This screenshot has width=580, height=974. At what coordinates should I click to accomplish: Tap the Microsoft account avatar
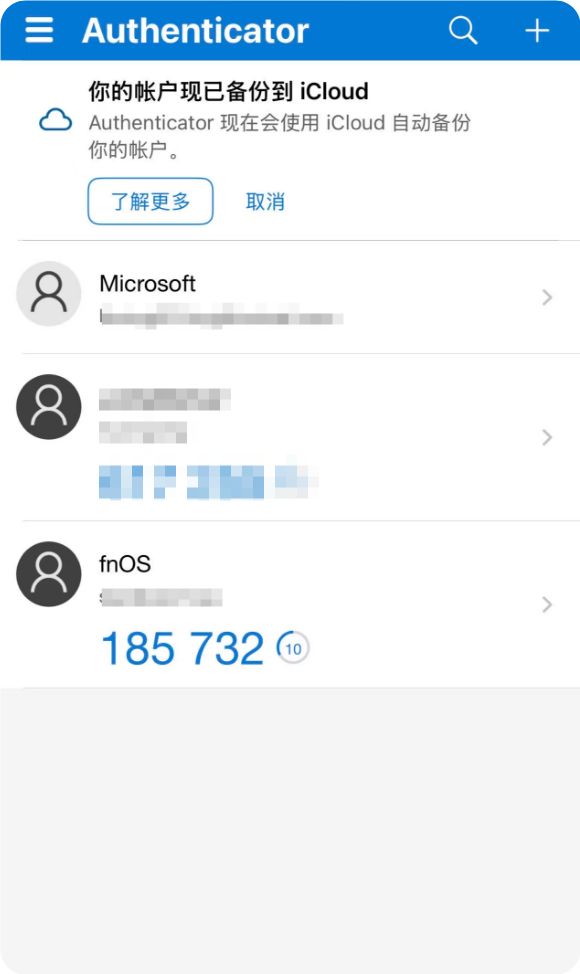click(48, 294)
